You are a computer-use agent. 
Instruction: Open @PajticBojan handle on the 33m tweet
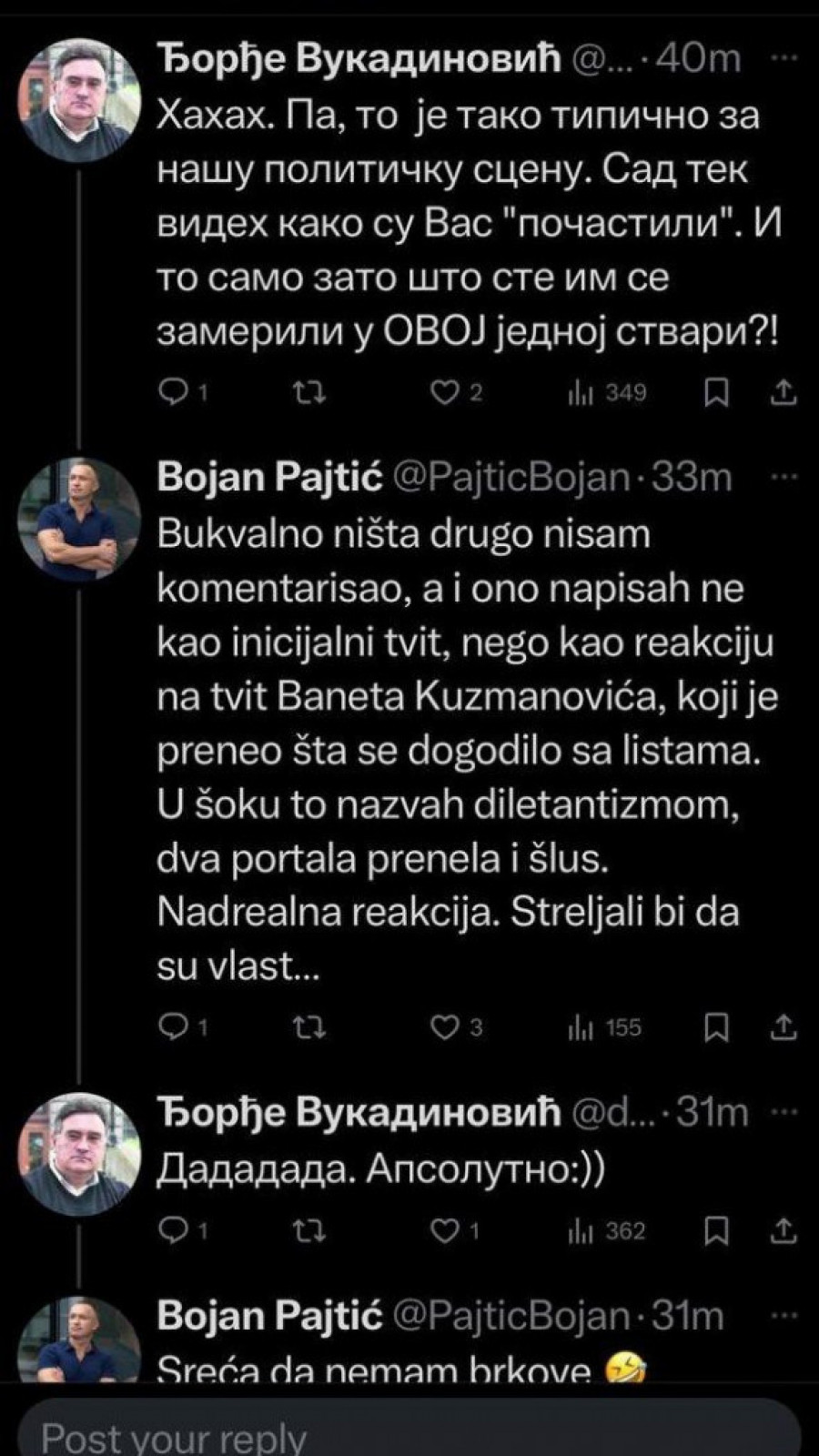[510, 477]
